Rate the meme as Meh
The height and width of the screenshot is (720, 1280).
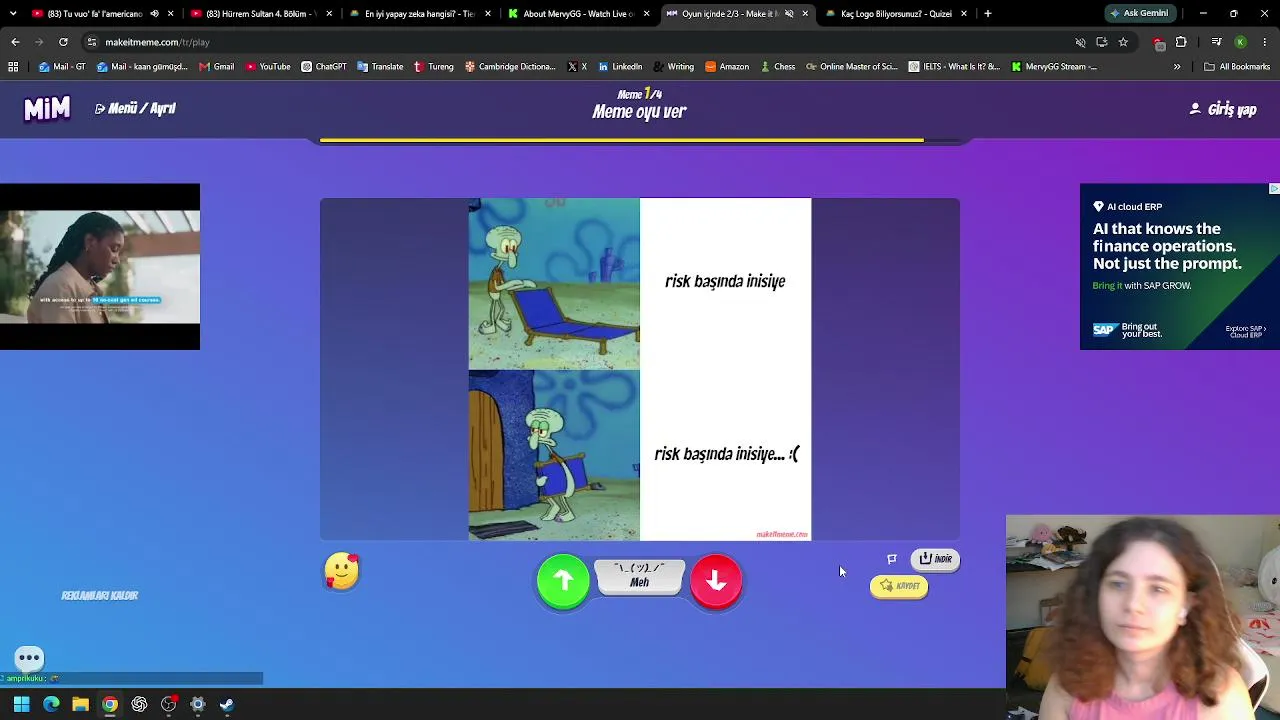(x=640, y=576)
